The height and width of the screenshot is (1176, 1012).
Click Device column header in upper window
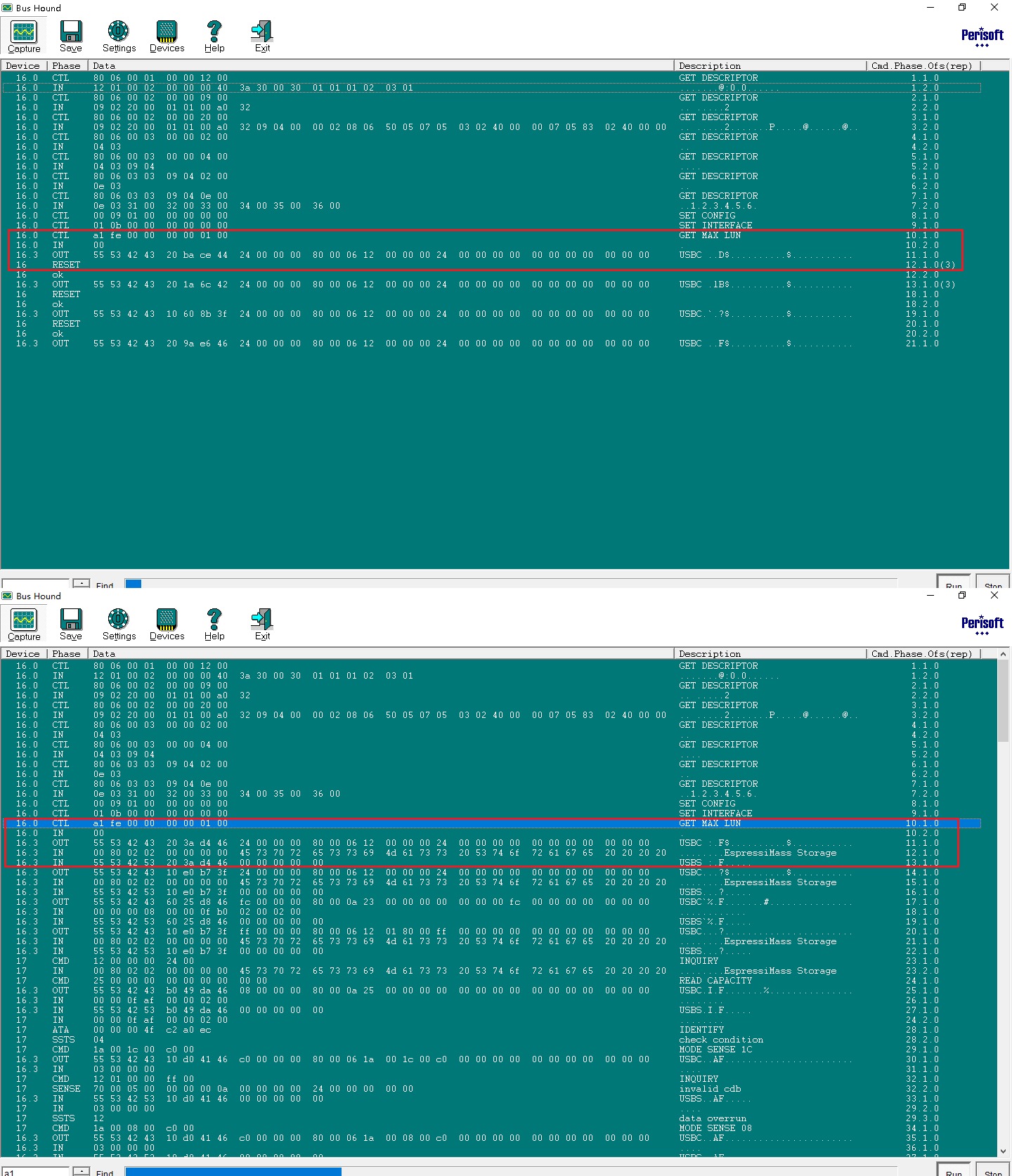click(x=23, y=65)
